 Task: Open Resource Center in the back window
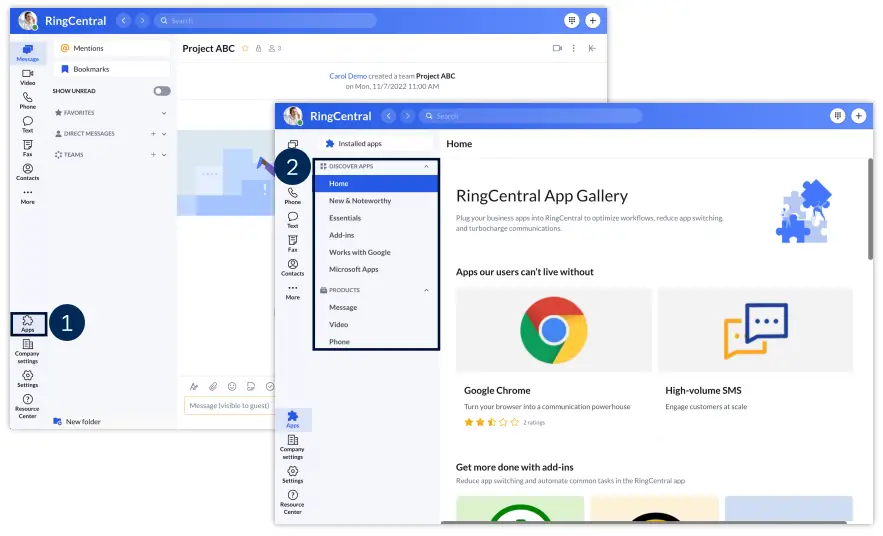[x=28, y=406]
